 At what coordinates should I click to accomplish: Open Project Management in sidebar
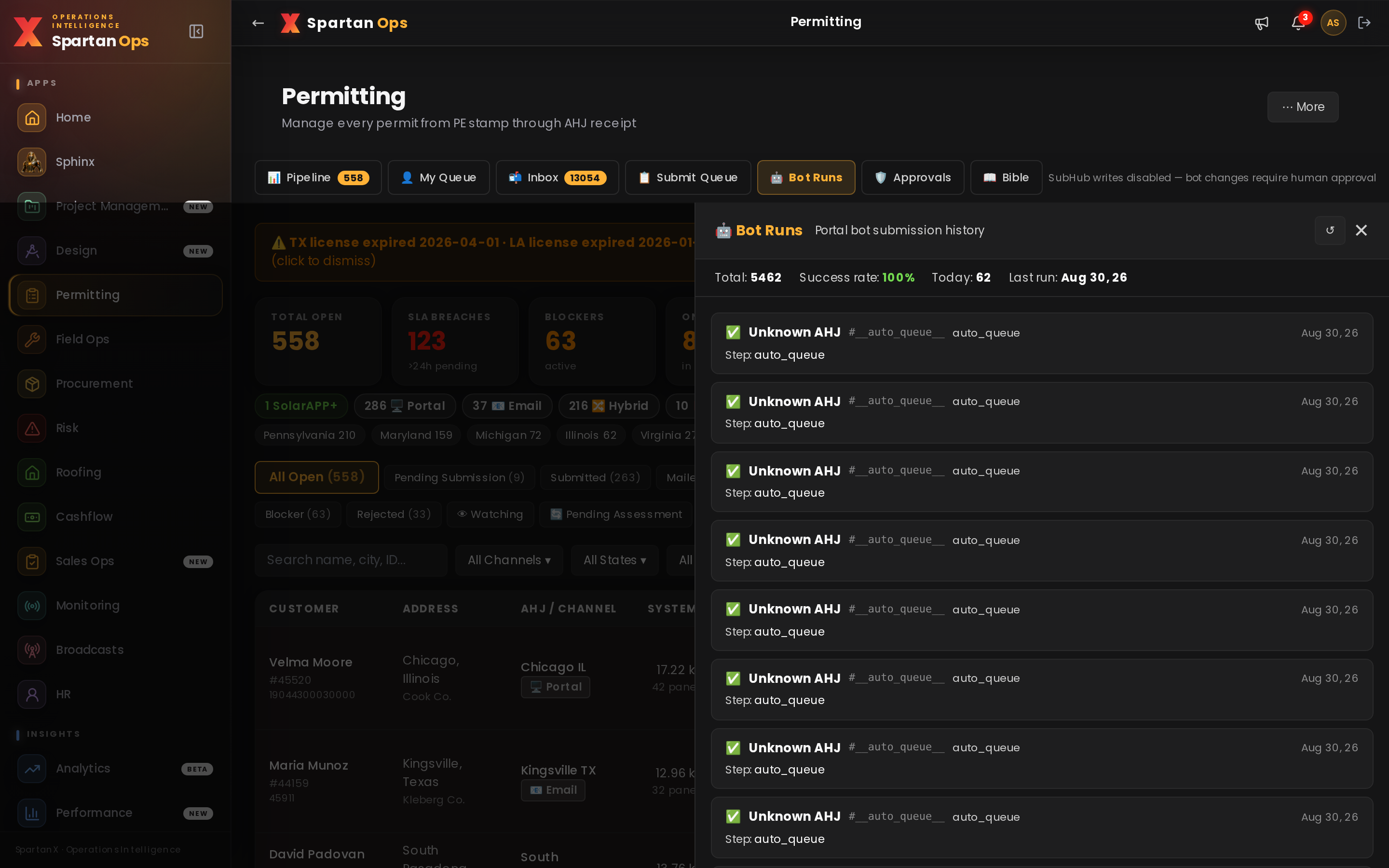pyautogui.click(x=115, y=206)
